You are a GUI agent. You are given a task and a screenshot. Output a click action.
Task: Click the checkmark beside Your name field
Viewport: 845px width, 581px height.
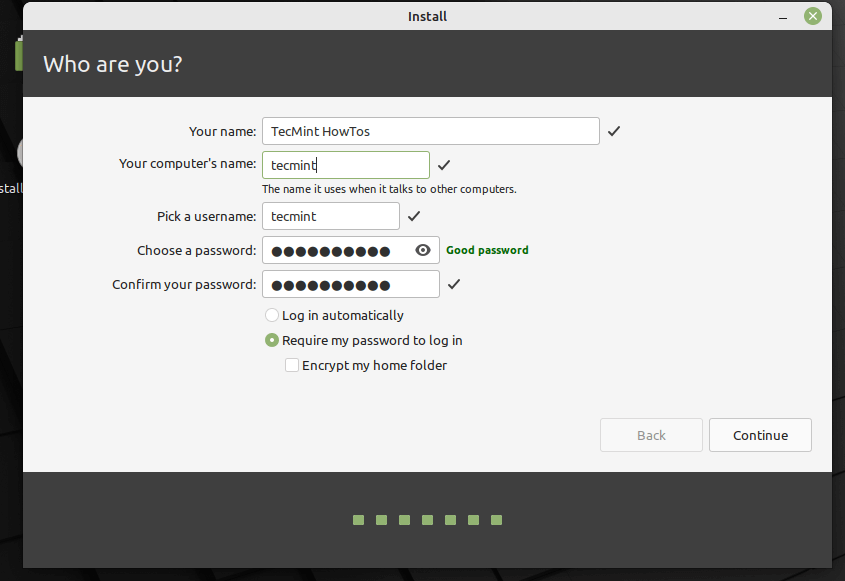pos(614,131)
